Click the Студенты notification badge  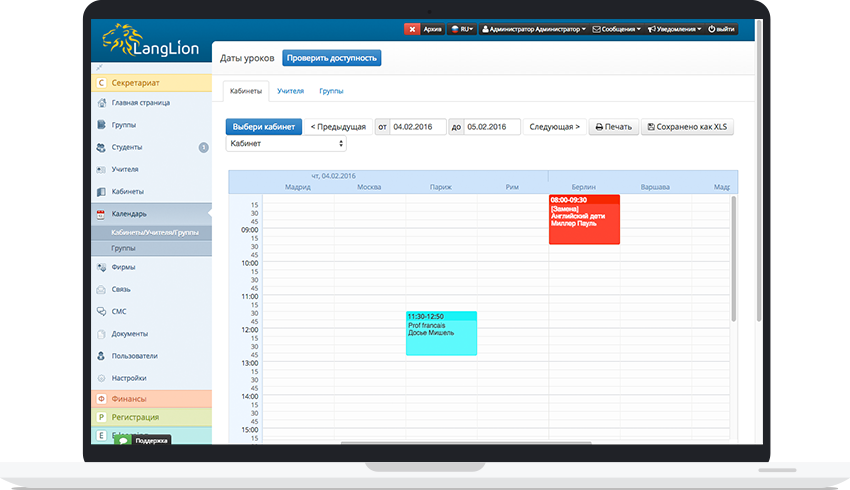coord(203,147)
